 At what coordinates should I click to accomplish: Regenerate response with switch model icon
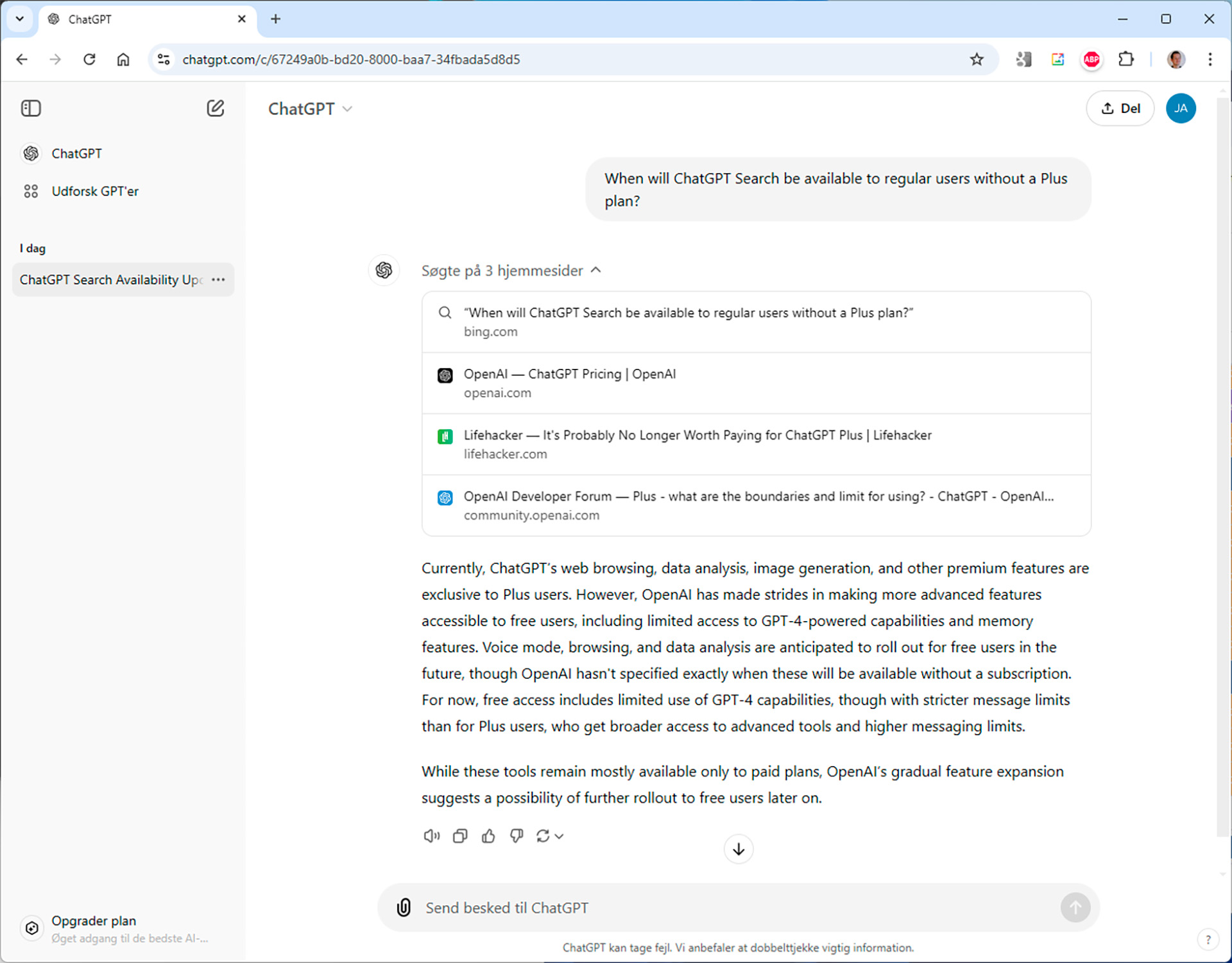(550, 836)
